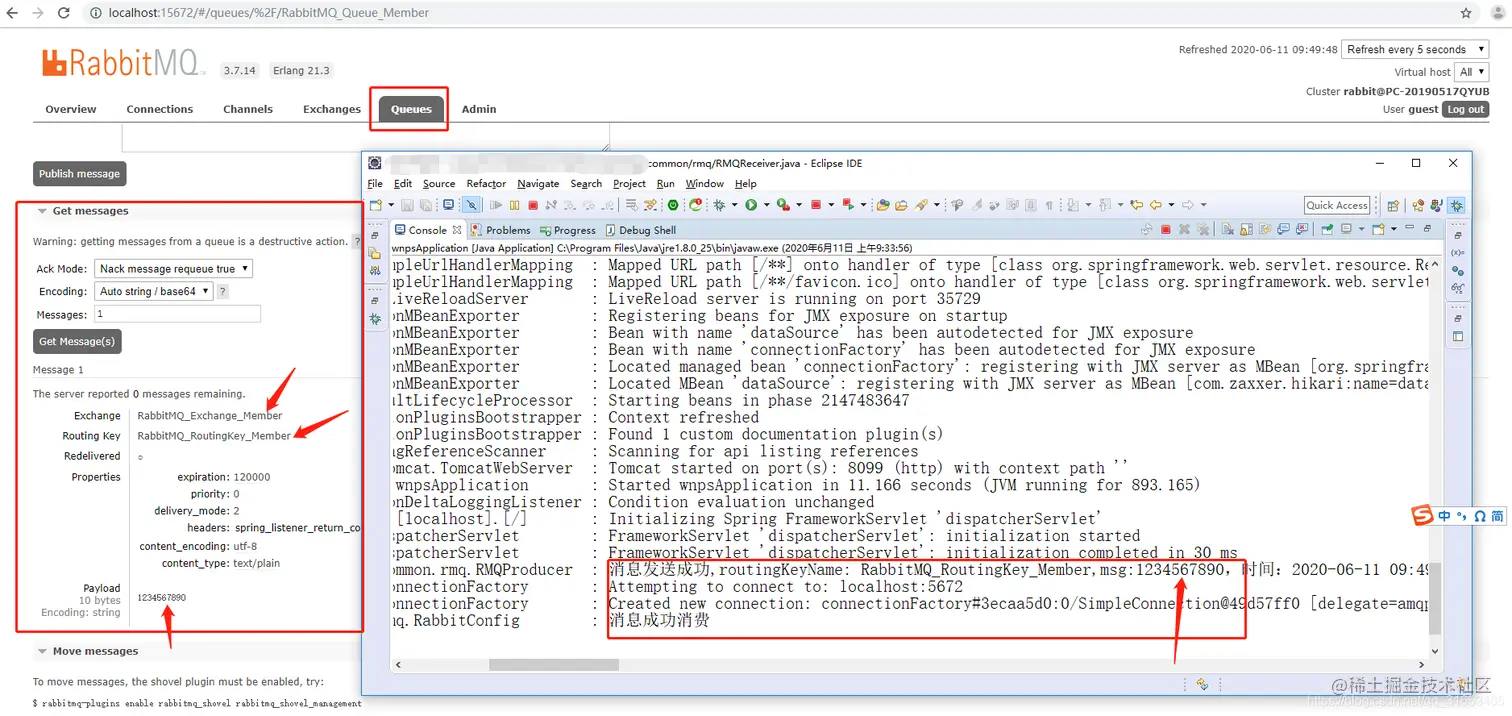This screenshot has height=716, width=1512.
Task: Toggle Skip All Breakpoints in Eclipse toolbar
Action: (472, 205)
